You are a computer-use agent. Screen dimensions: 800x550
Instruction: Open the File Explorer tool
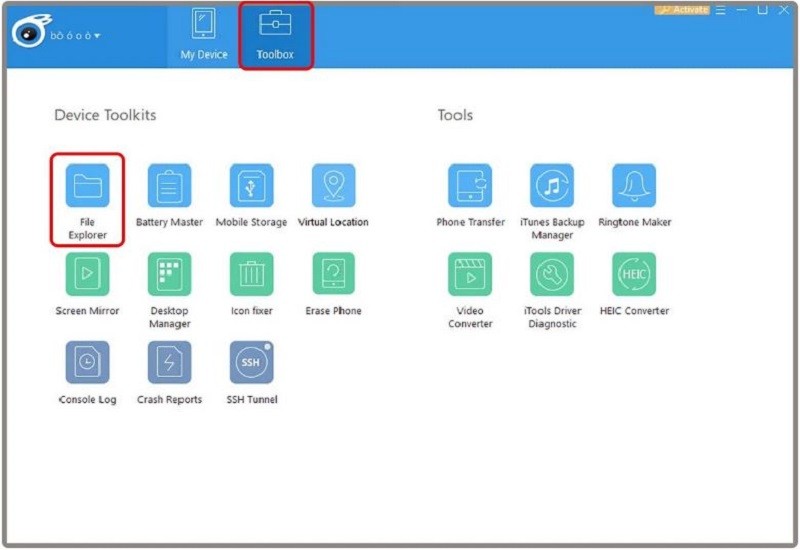coord(87,186)
